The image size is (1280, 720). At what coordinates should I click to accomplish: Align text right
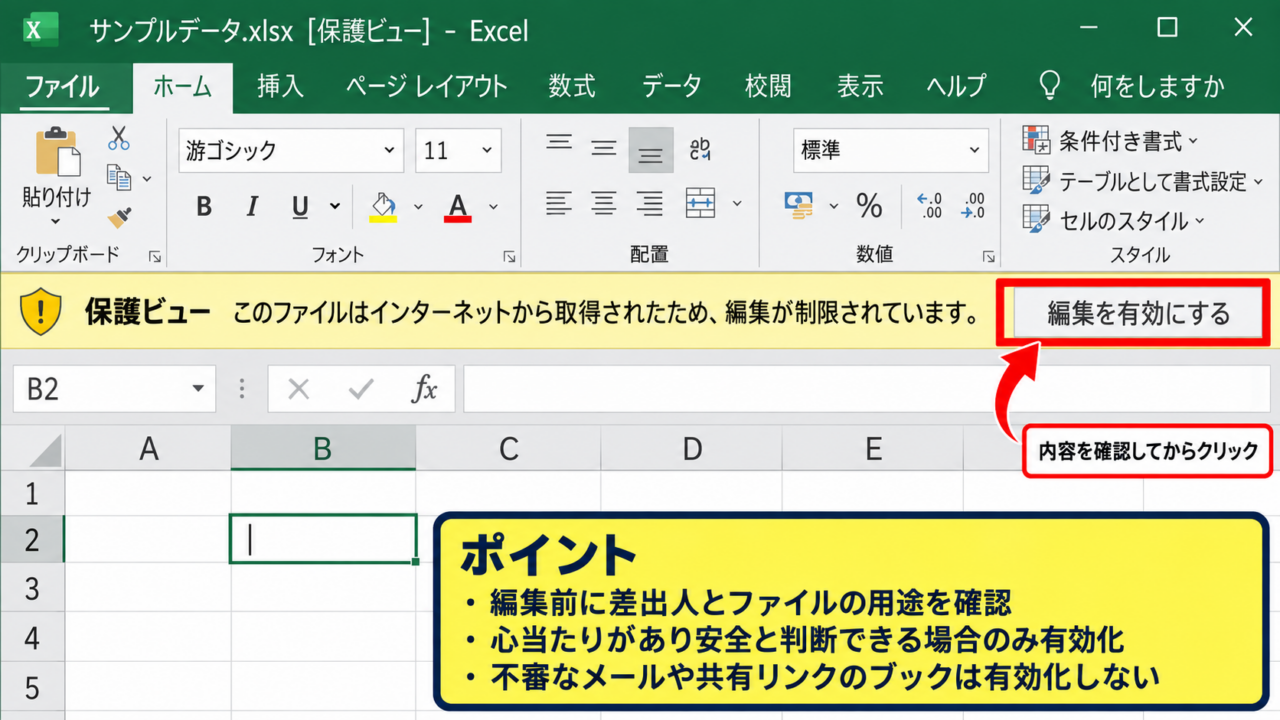click(x=651, y=203)
